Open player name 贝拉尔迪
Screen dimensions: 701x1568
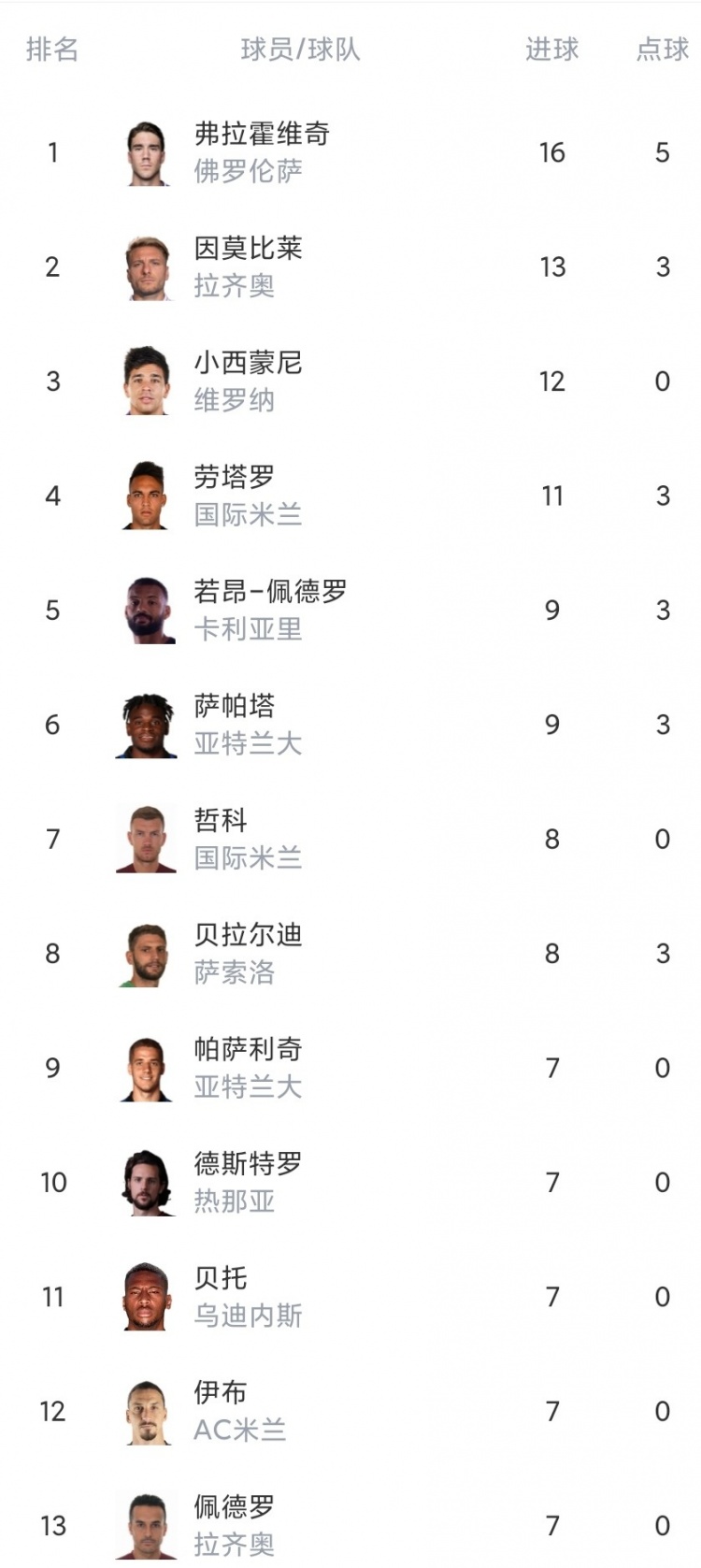pos(248,935)
